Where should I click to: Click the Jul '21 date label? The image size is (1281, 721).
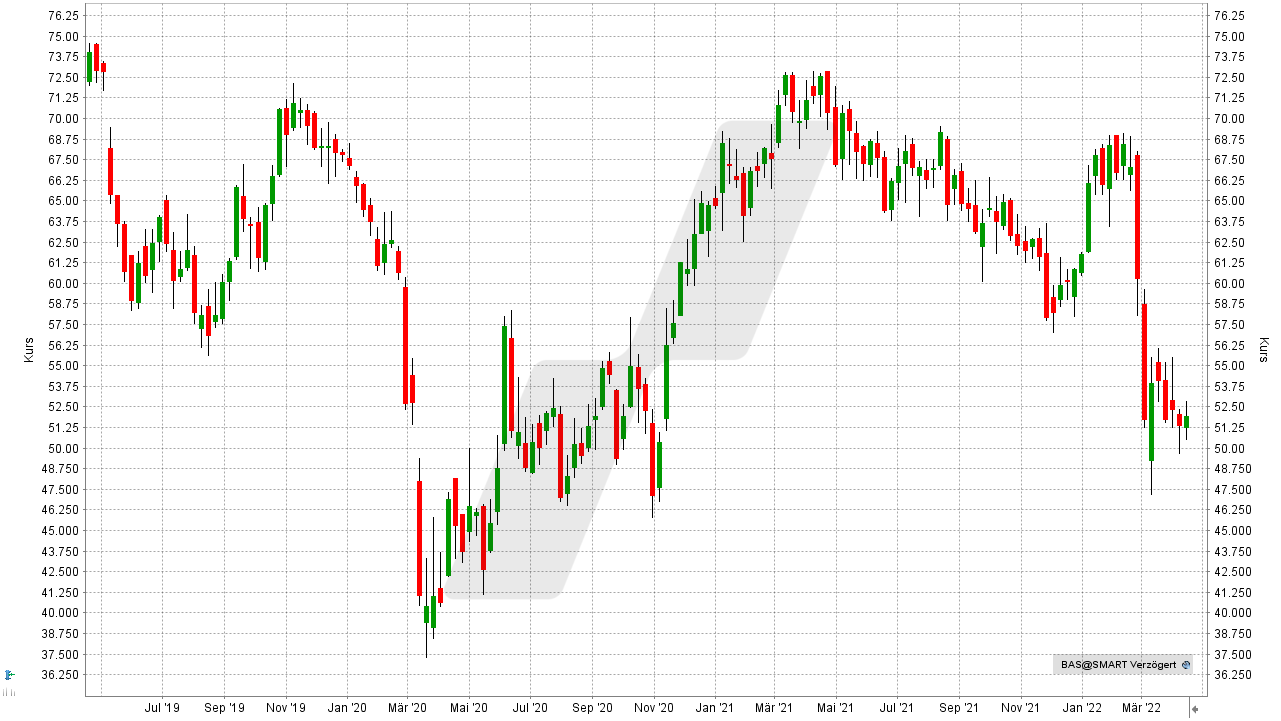pyautogui.click(x=897, y=708)
